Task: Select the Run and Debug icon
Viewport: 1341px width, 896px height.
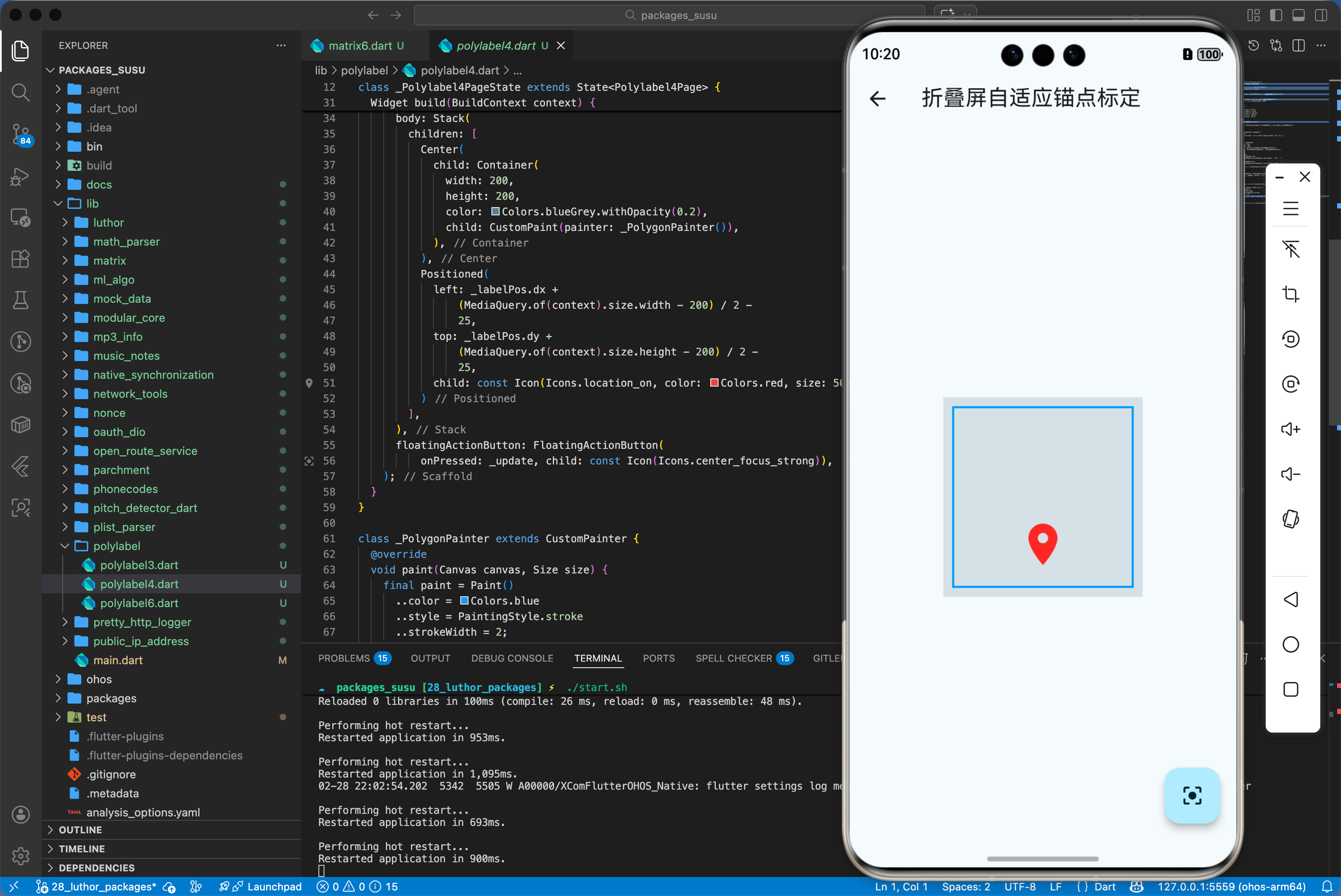Action: pyautogui.click(x=21, y=177)
